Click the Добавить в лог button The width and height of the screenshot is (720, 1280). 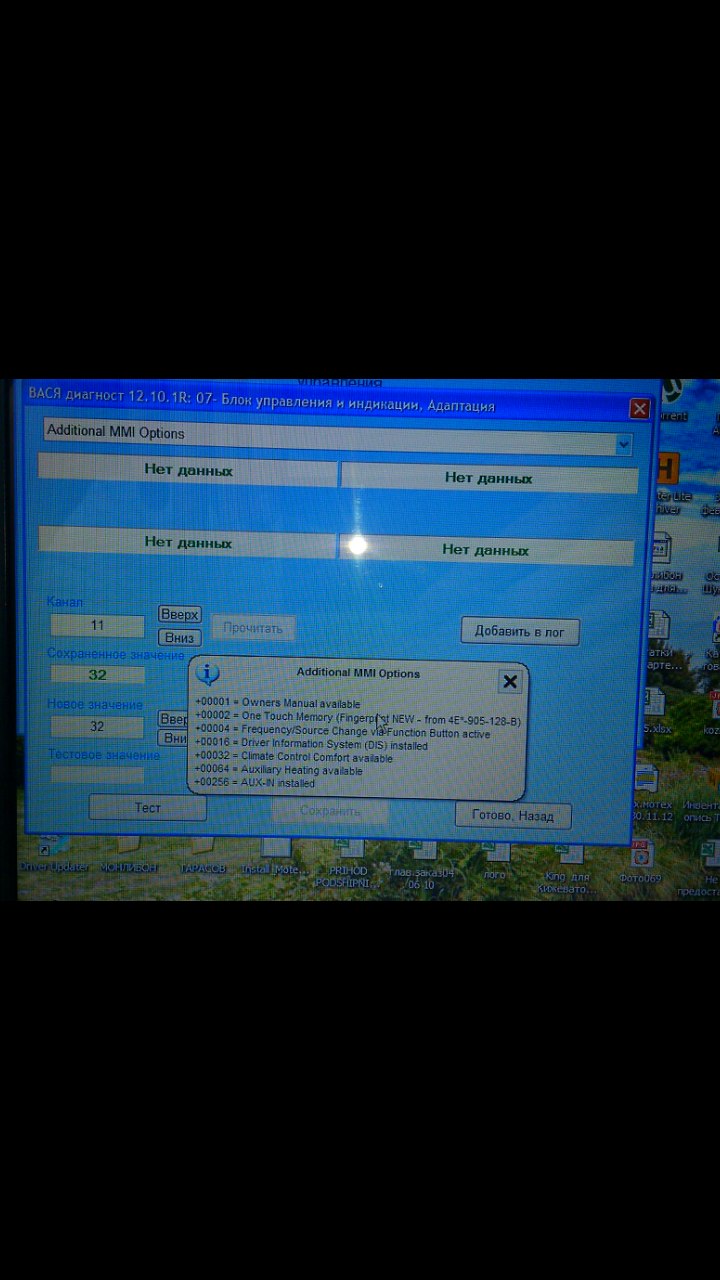pyautogui.click(x=519, y=631)
